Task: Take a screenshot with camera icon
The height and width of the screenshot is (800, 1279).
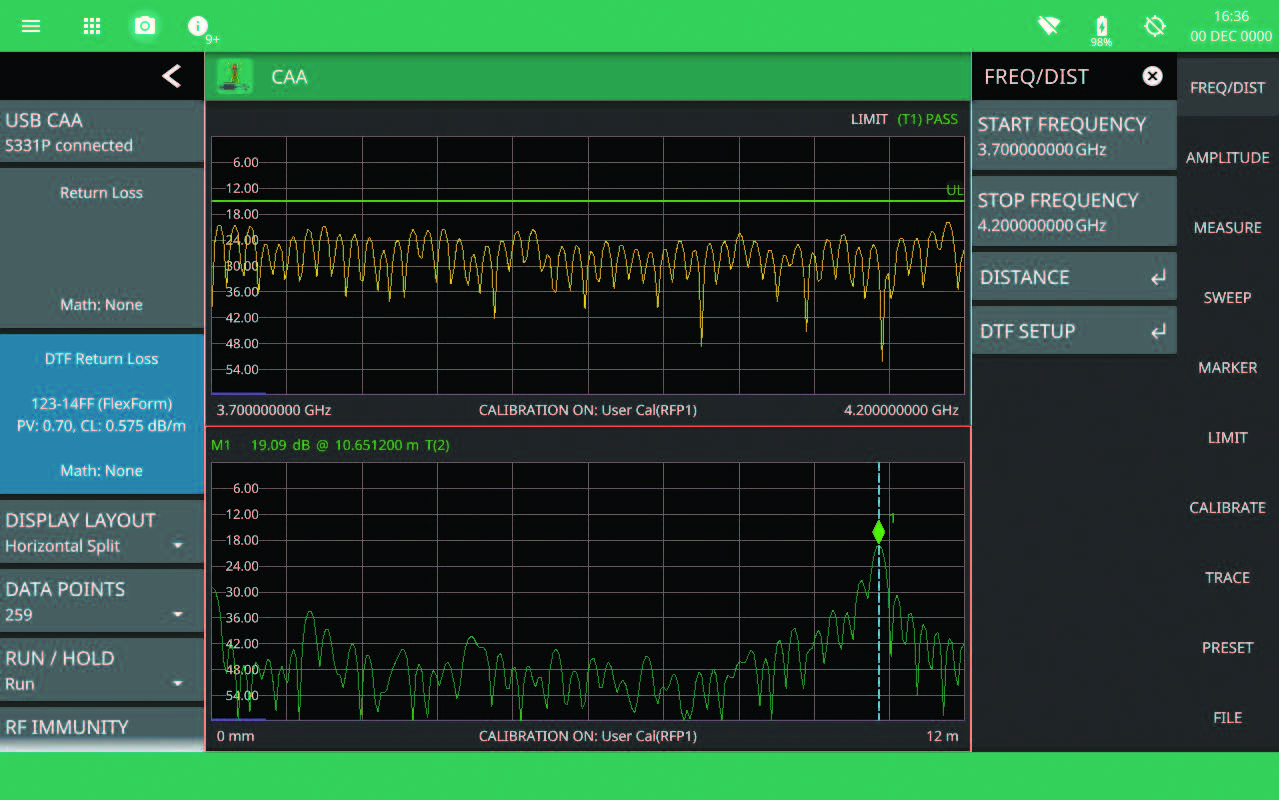Action: pyautogui.click(x=145, y=26)
